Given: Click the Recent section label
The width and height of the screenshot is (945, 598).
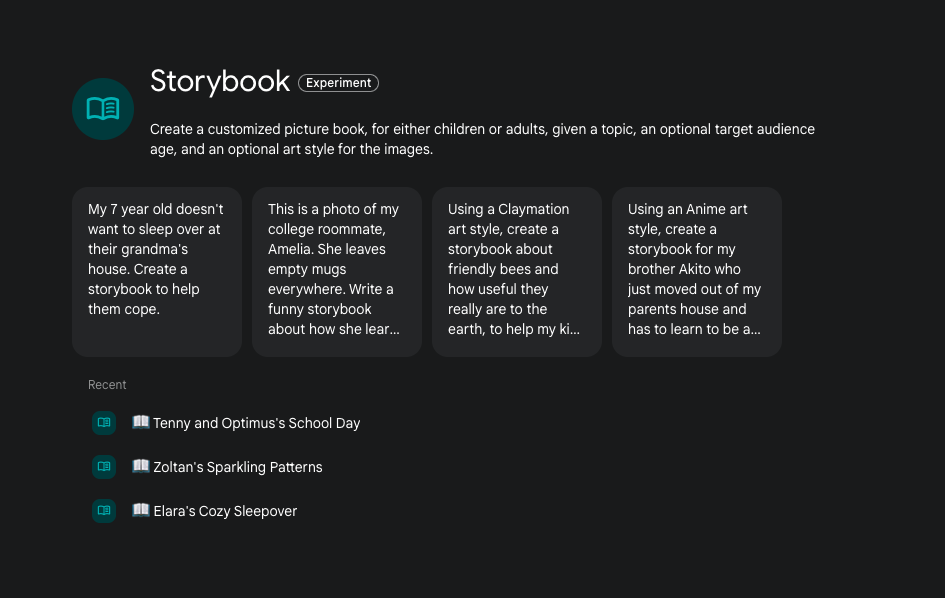Looking at the screenshot, I should 107,385.
